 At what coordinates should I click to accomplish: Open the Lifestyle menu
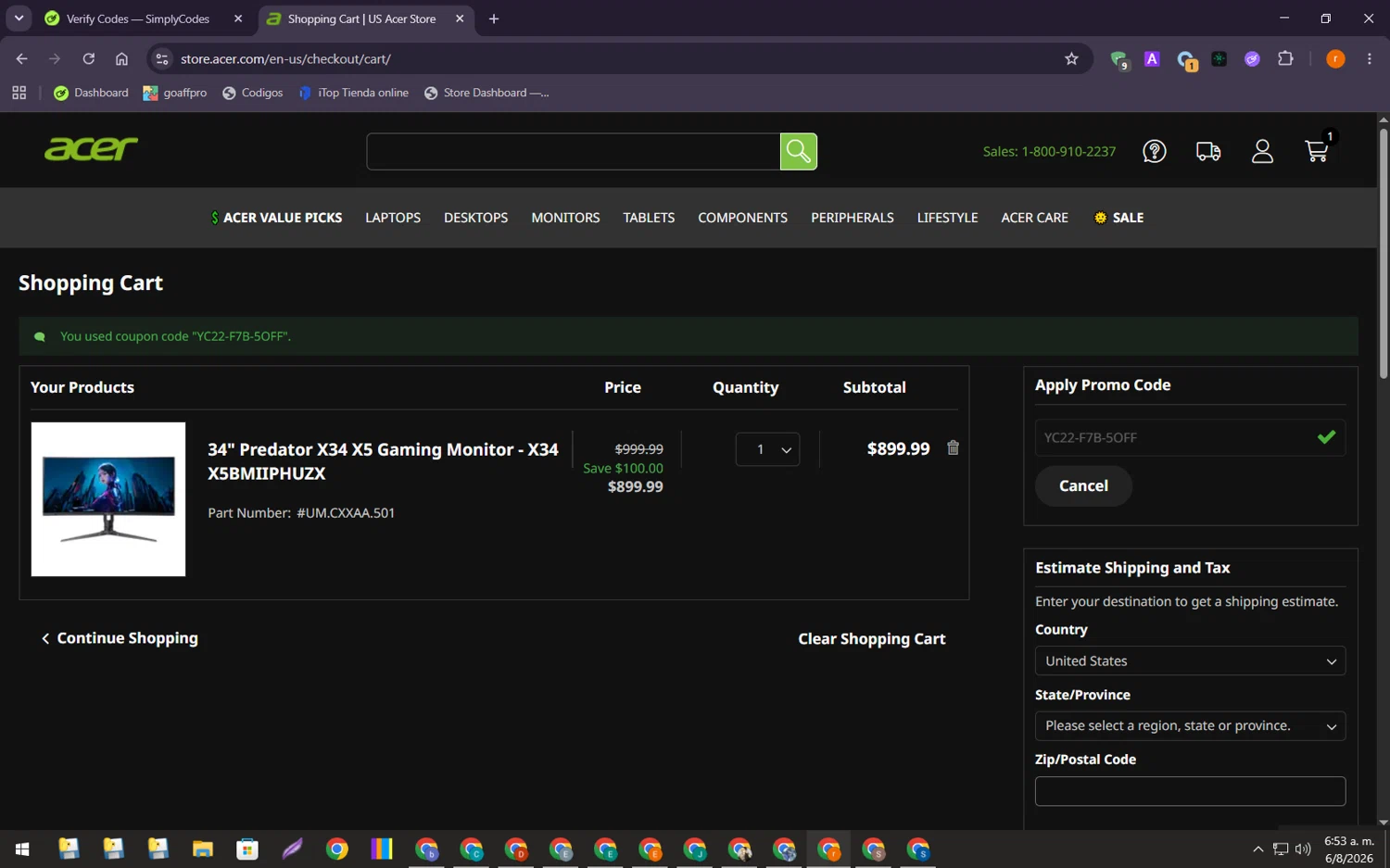pos(947,218)
